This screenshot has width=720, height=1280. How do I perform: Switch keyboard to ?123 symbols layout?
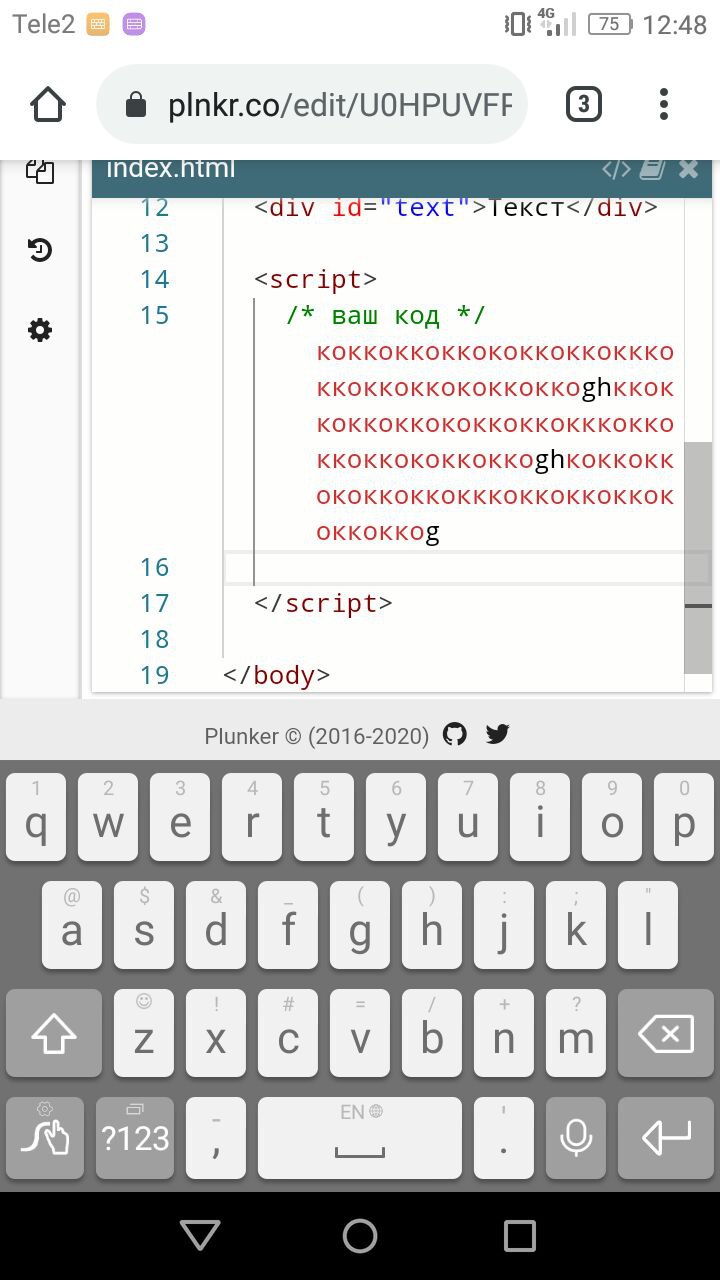135,1138
